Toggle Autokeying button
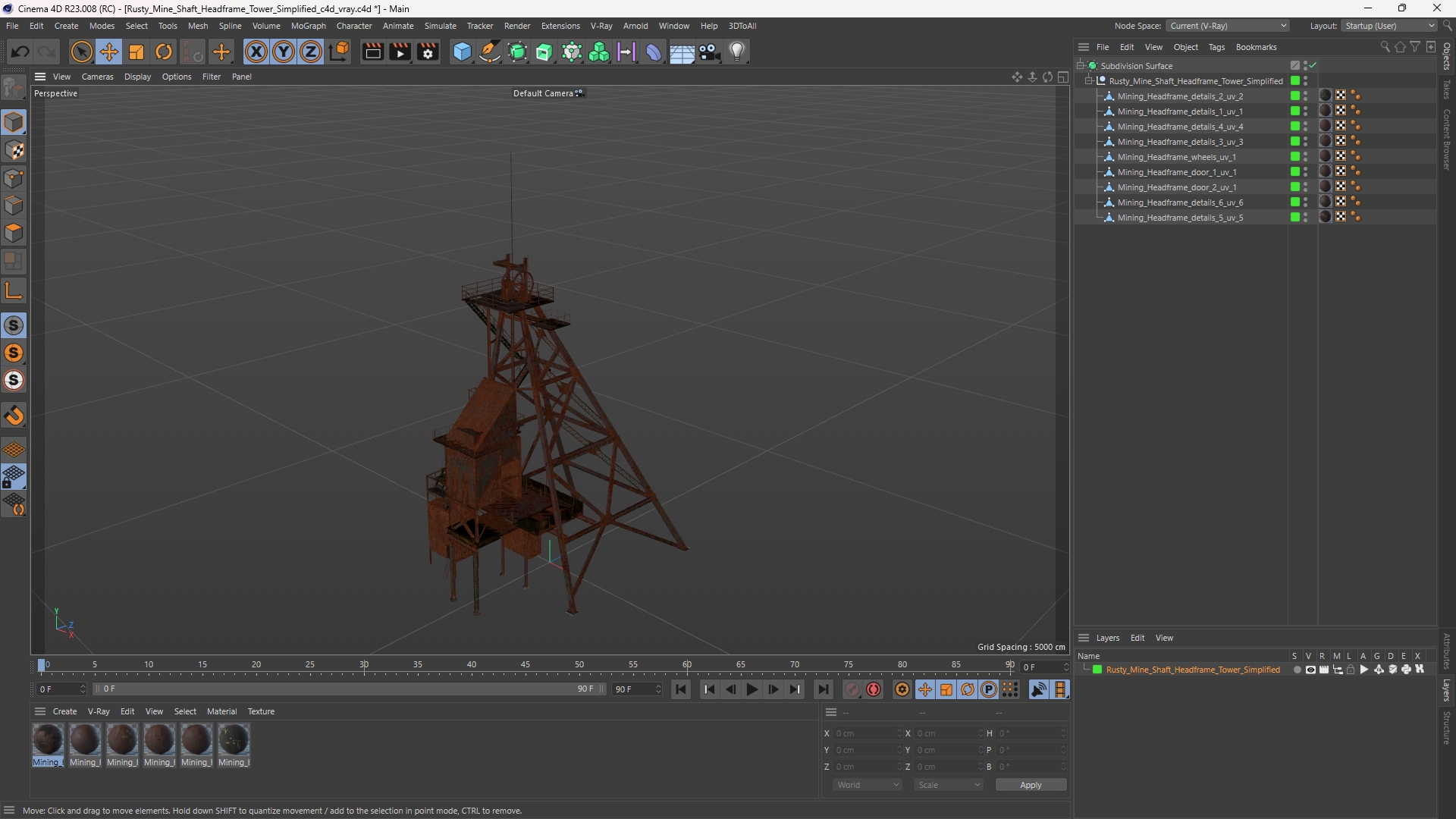 click(x=874, y=689)
